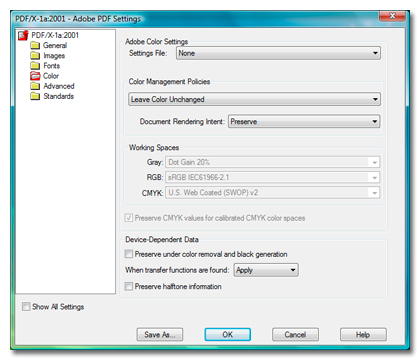Viewport: 420px width, 360px height.
Task: Open the Leave Color Unchanged policy dropdown
Action: click(x=254, y=99)
